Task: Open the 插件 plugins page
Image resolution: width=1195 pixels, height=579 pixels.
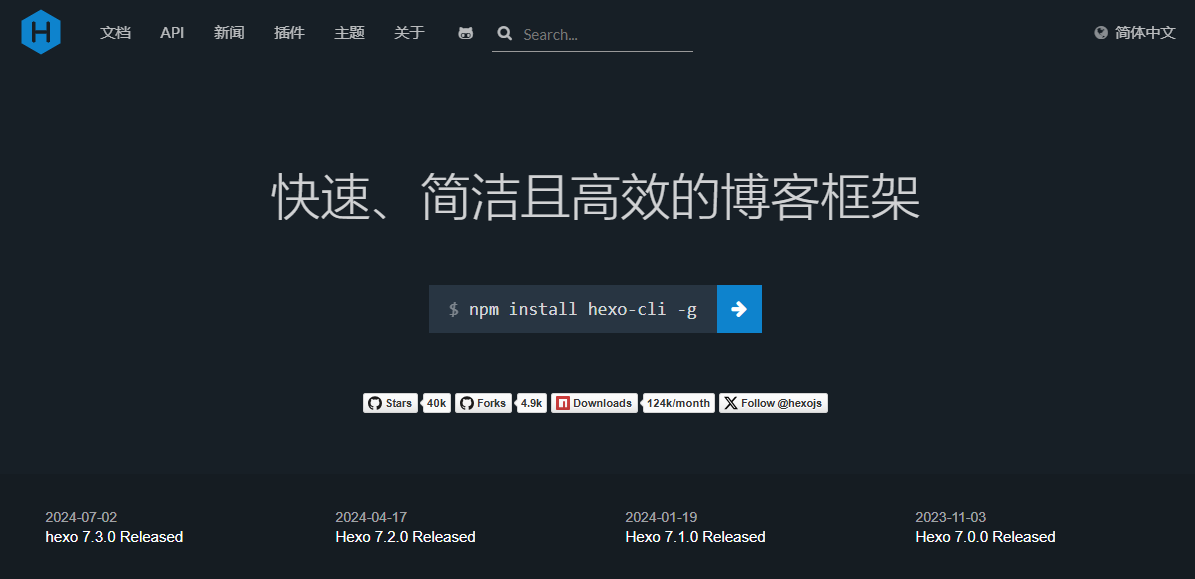Action: tap(289, 33)
